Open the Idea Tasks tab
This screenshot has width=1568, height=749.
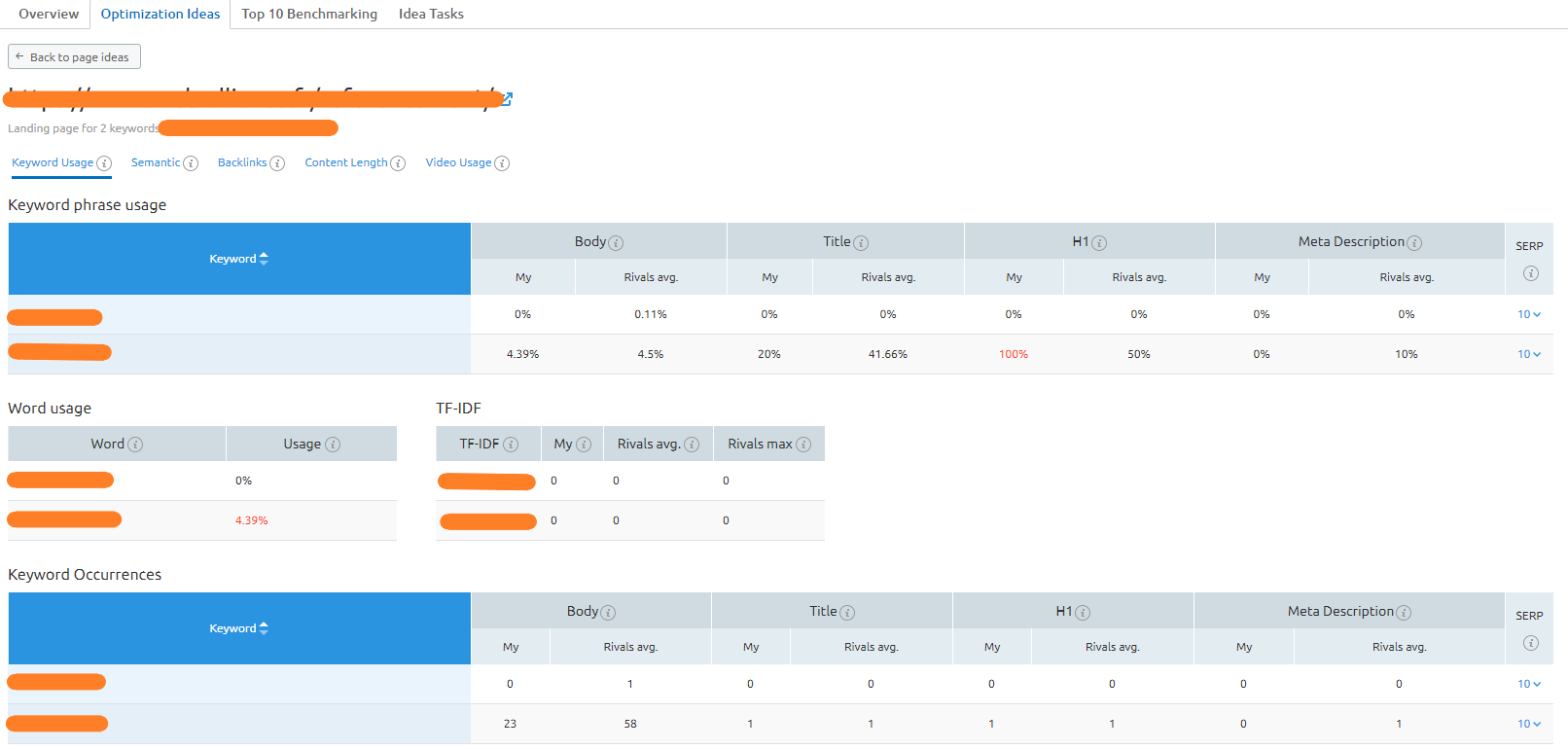(x=431, y=14)
